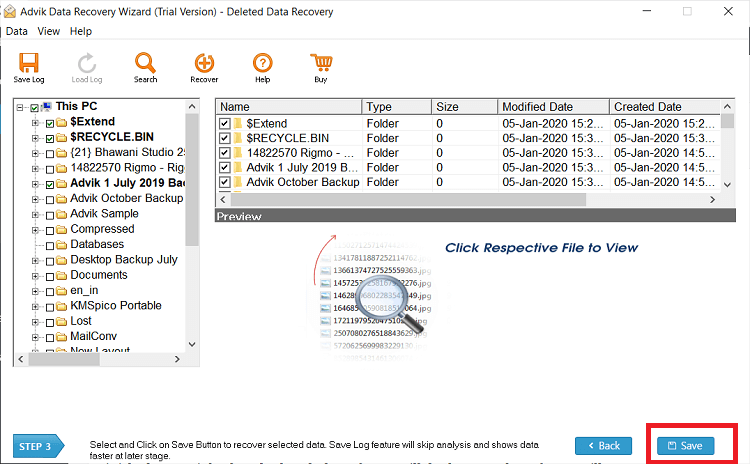
Task: Sort files by Modified Date column
Action: coord(553,107)
